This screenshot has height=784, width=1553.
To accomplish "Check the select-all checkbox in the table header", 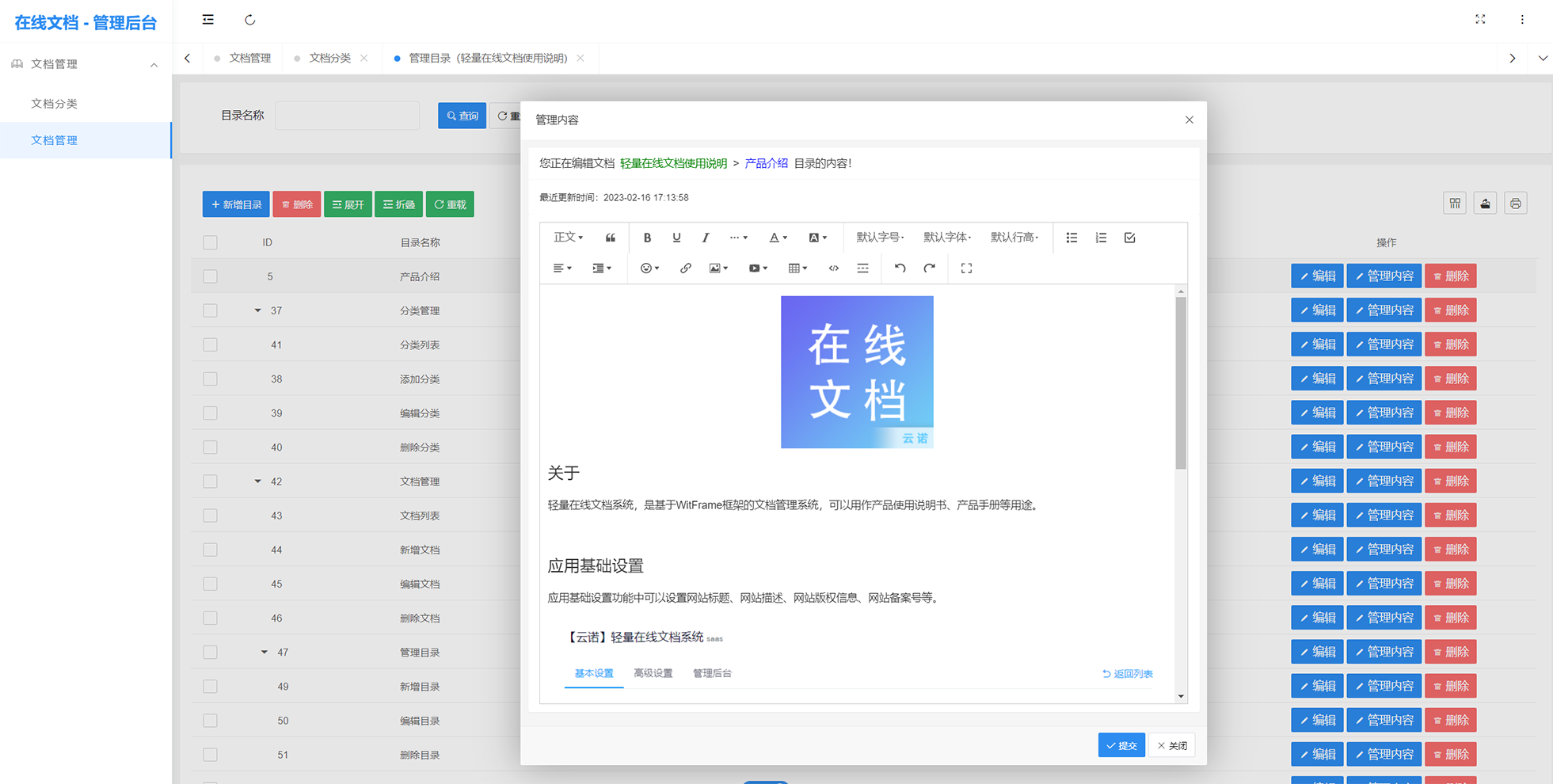I will click(210, 242).
